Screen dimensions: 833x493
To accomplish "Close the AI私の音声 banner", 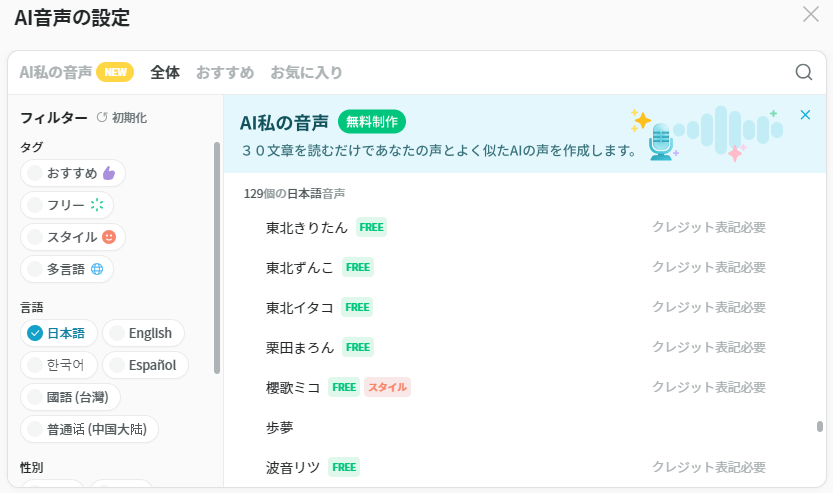I will point(805,115).
